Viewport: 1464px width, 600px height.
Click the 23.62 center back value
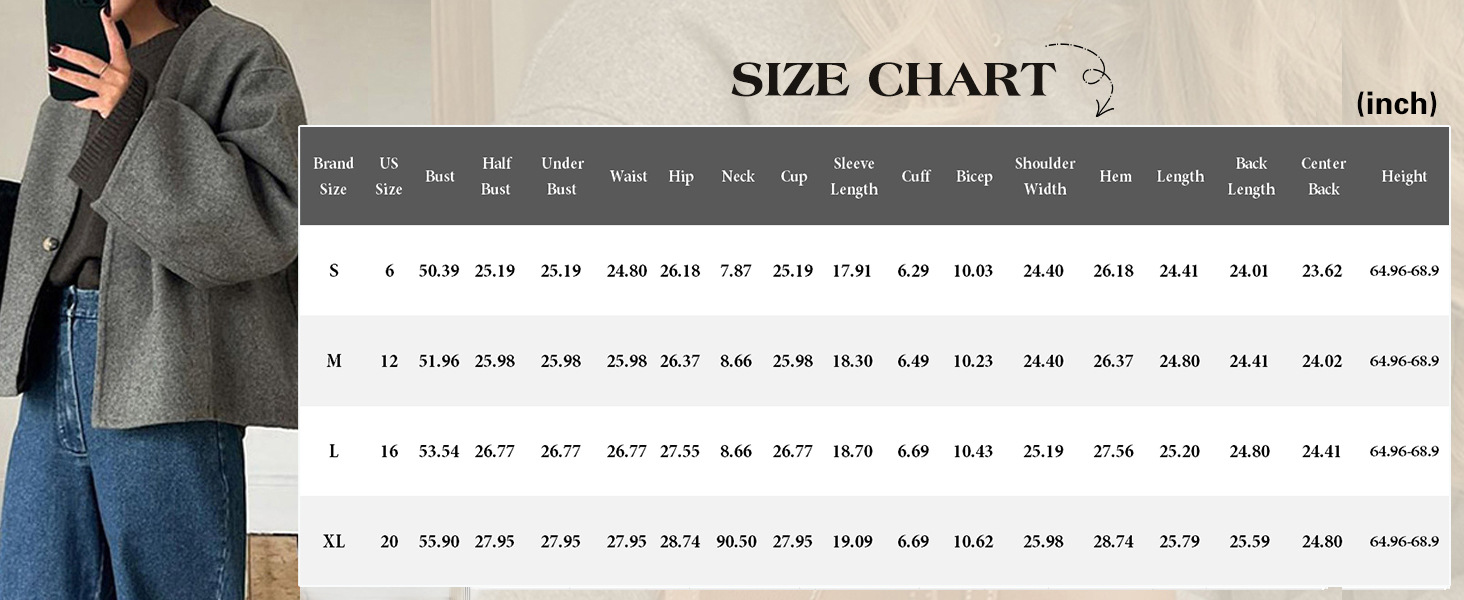coord(1322,271)
